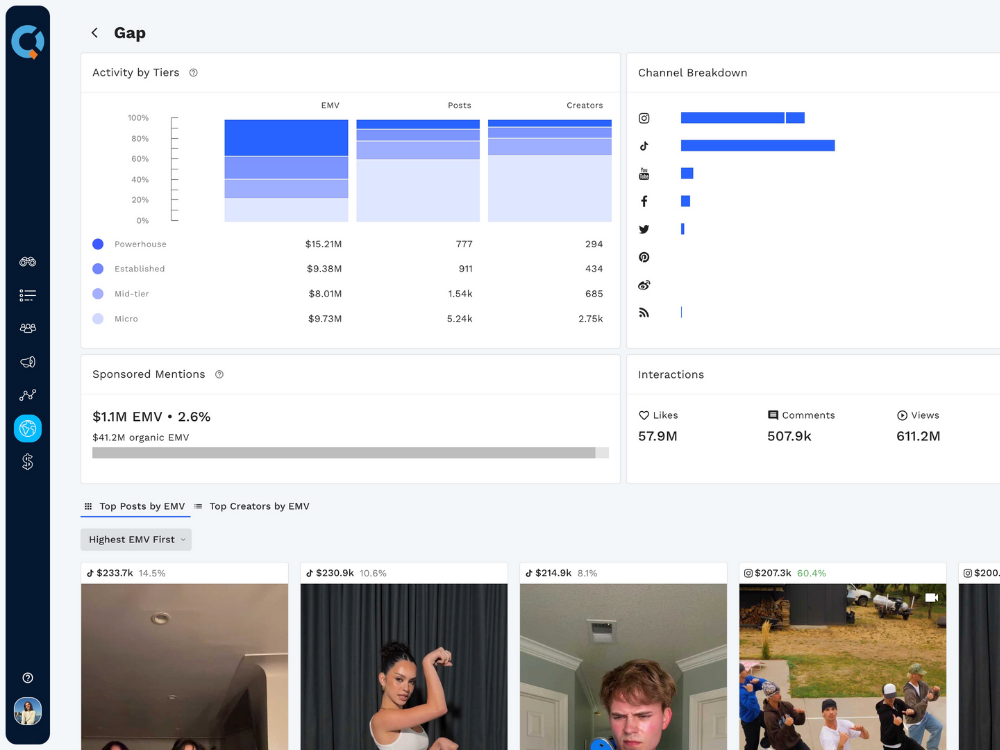
Task: Click the Micro tier legend label
Action: pos(126,319)
